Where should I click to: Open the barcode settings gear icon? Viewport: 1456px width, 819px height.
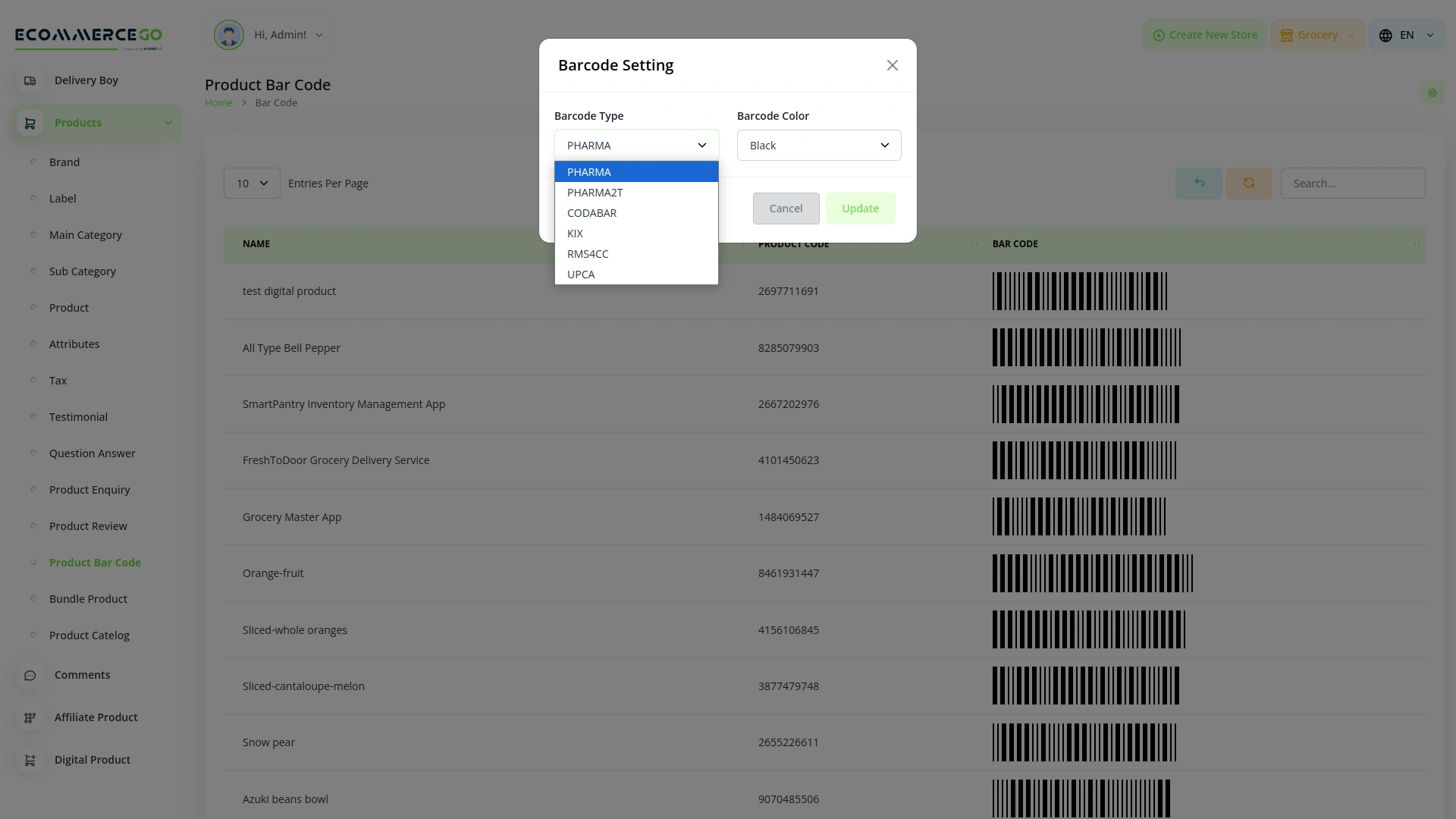1432,93
